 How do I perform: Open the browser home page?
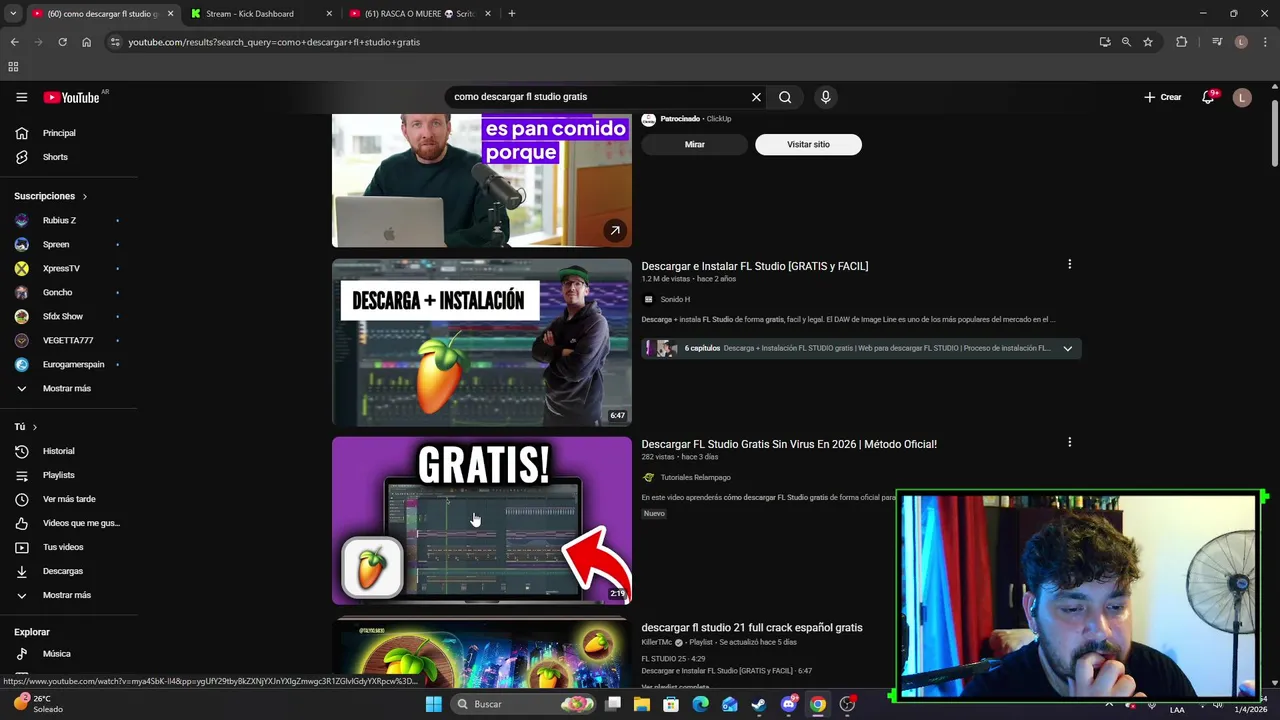86,42
